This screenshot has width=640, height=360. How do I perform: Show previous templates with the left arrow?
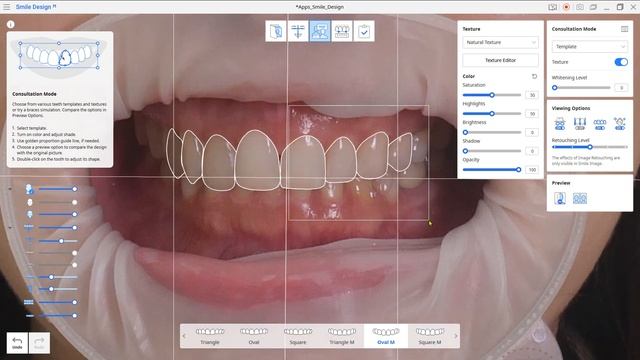[x=184, y=336]
